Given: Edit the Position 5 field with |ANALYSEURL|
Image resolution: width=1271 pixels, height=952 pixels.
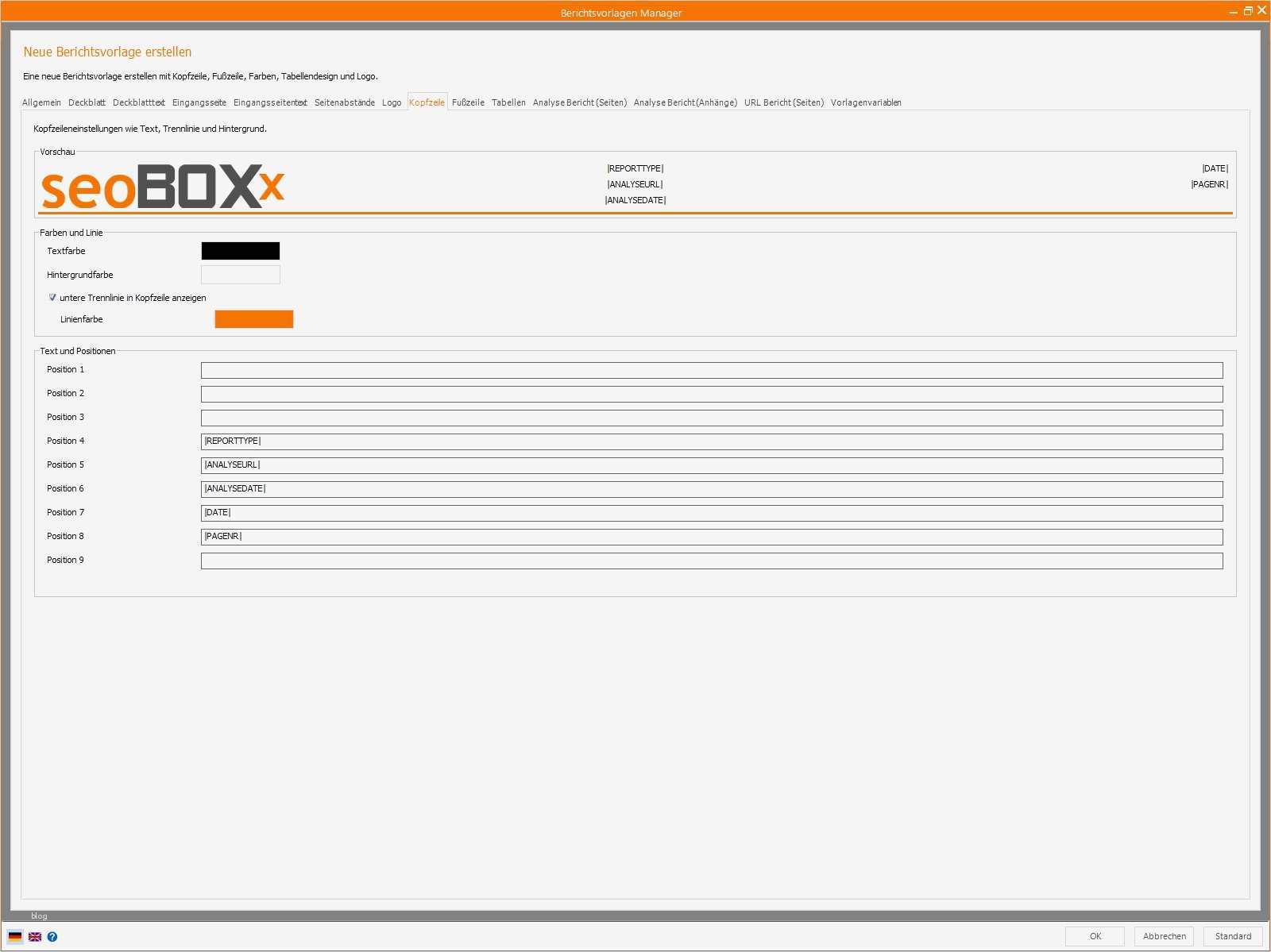Looking at the screenshot, I should [x=712, y=465].
